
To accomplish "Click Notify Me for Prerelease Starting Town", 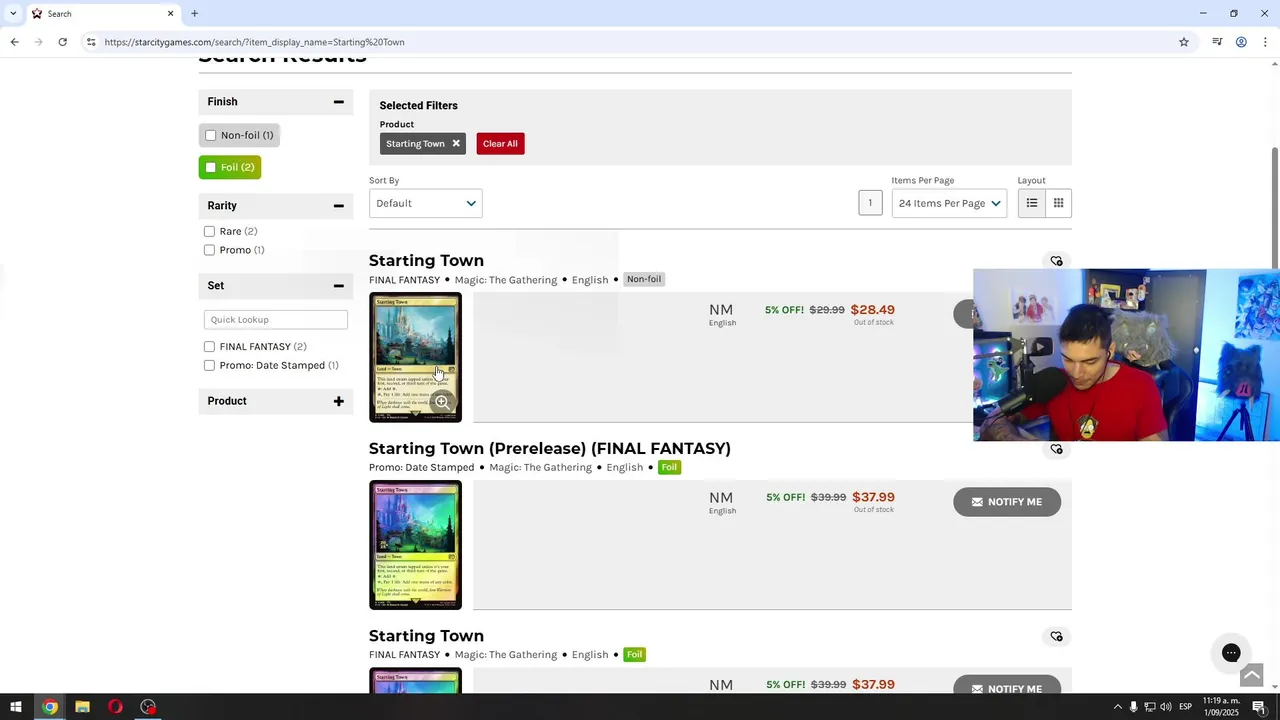I will 1007,502.
